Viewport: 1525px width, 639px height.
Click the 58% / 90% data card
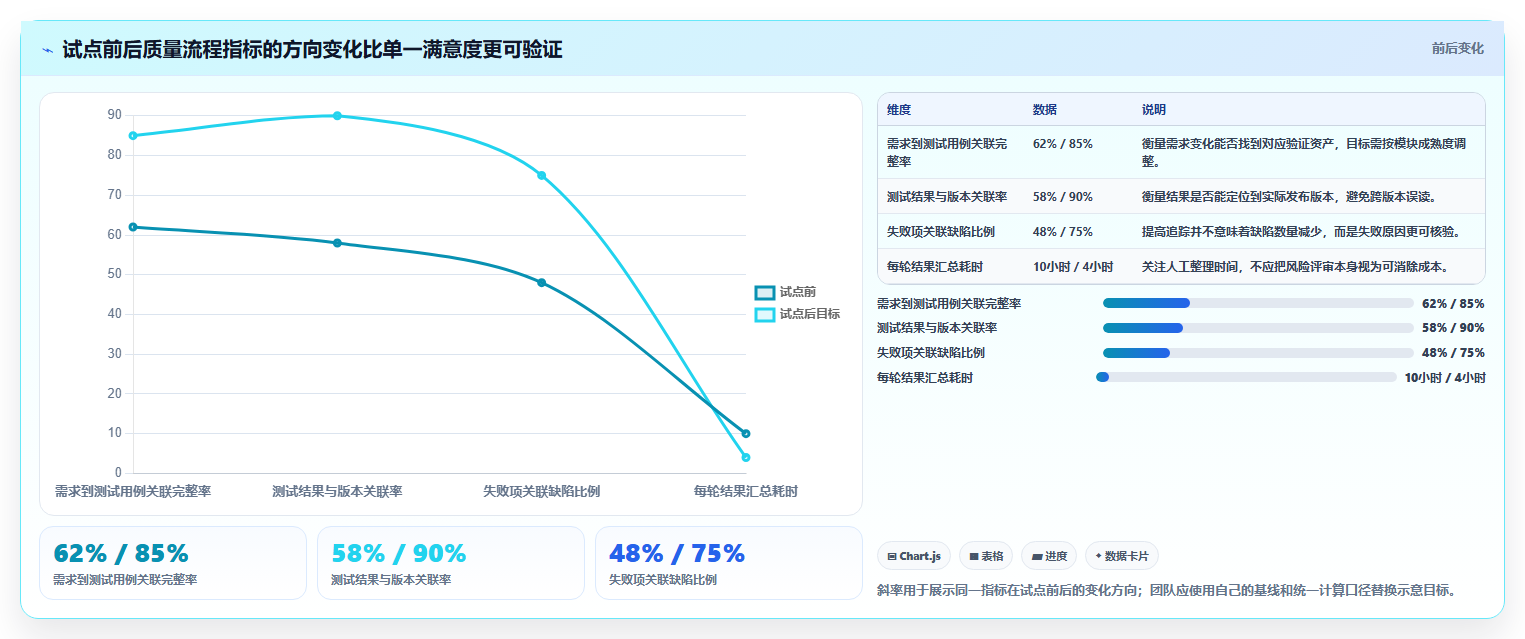(451, 563)
